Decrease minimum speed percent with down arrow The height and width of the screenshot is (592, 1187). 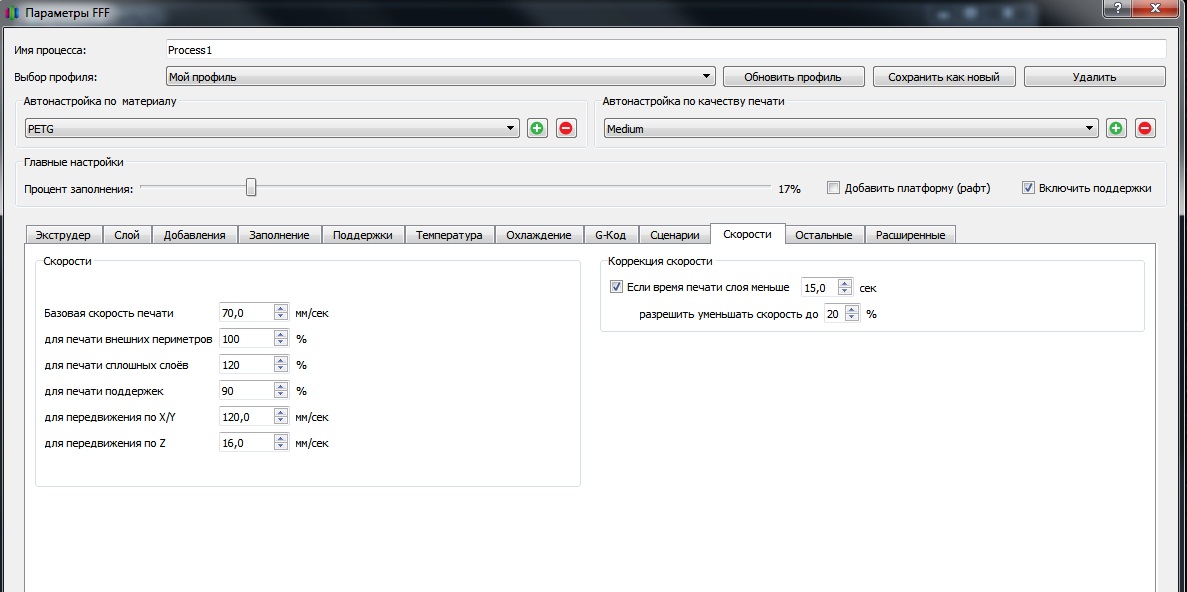click(852, 318)
